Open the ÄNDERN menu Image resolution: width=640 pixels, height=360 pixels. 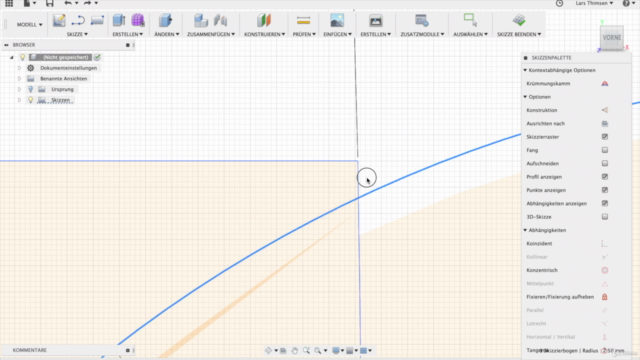point(167,34)
